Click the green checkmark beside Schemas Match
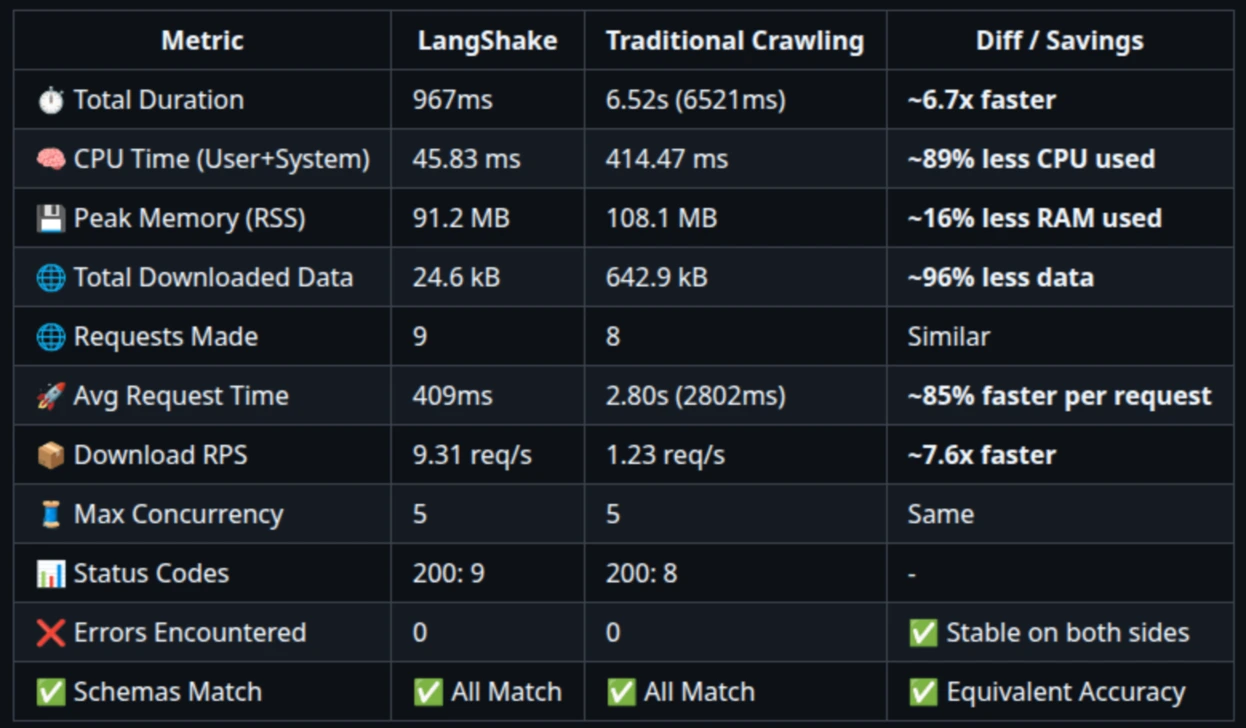The width and height of the screenshot is (1246, 728). coord(50,692)
